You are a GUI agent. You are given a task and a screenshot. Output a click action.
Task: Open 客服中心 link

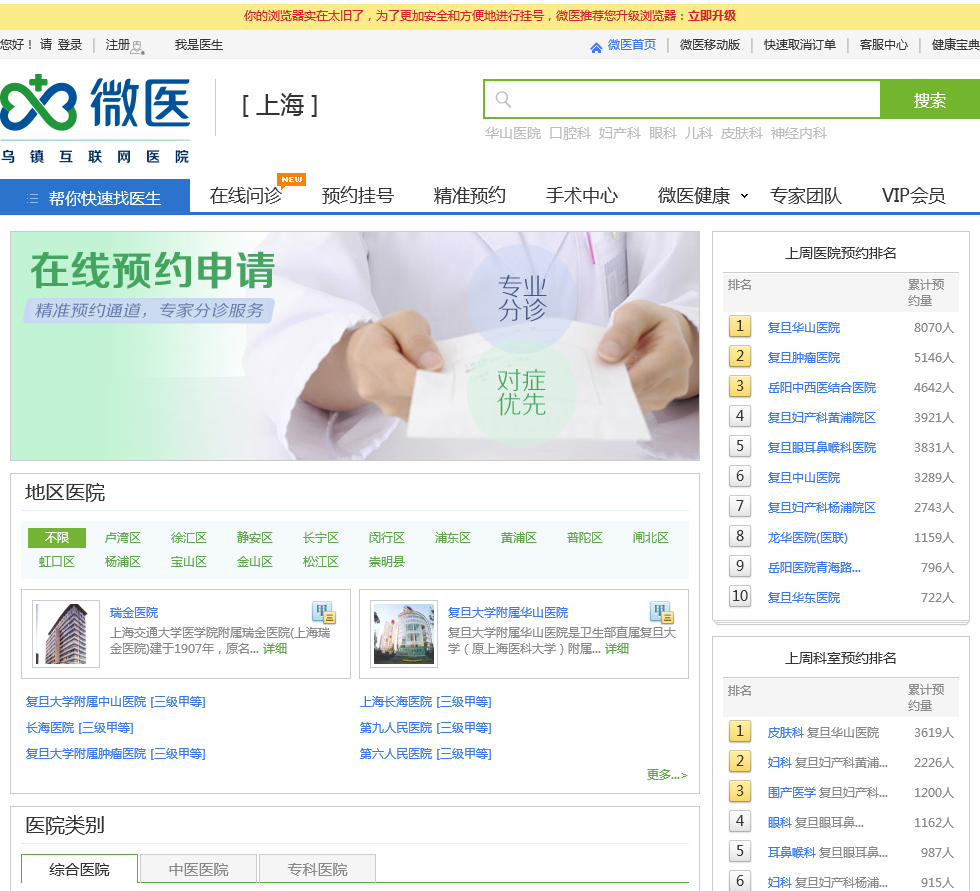pos(883,45)
